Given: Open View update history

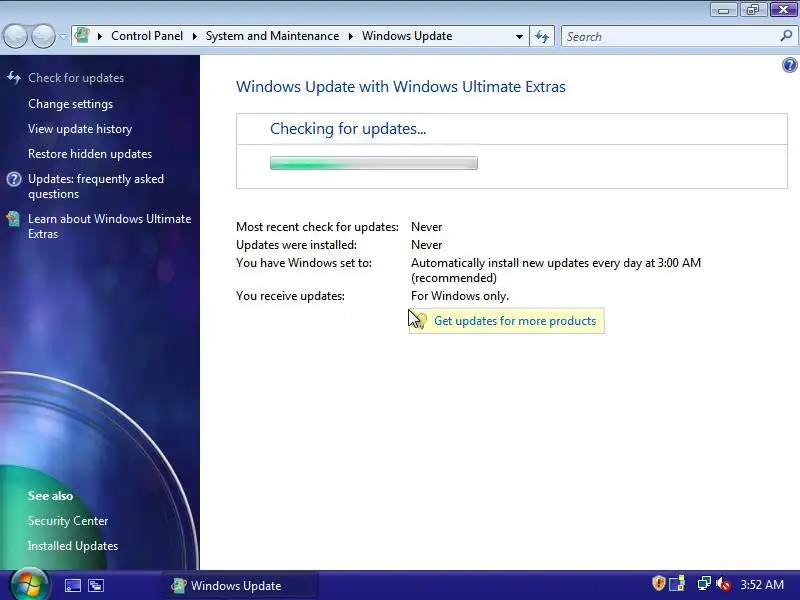Looking at the screenshot, I should pyautogui.click(x=80, y=129).
